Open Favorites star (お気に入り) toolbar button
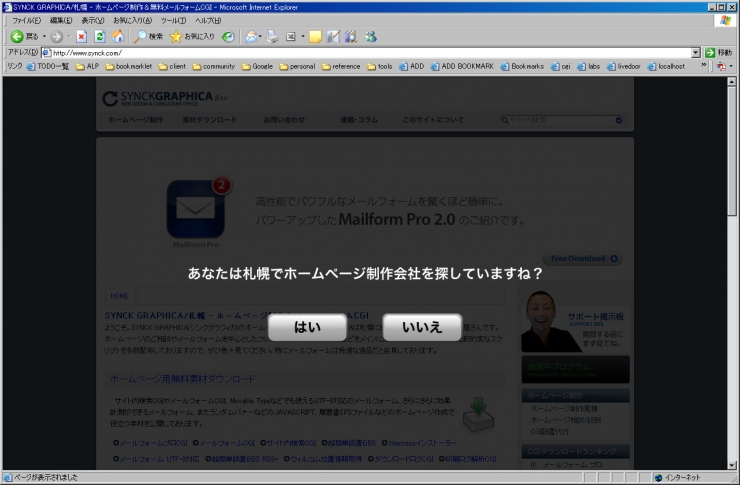 pos(192,36)
